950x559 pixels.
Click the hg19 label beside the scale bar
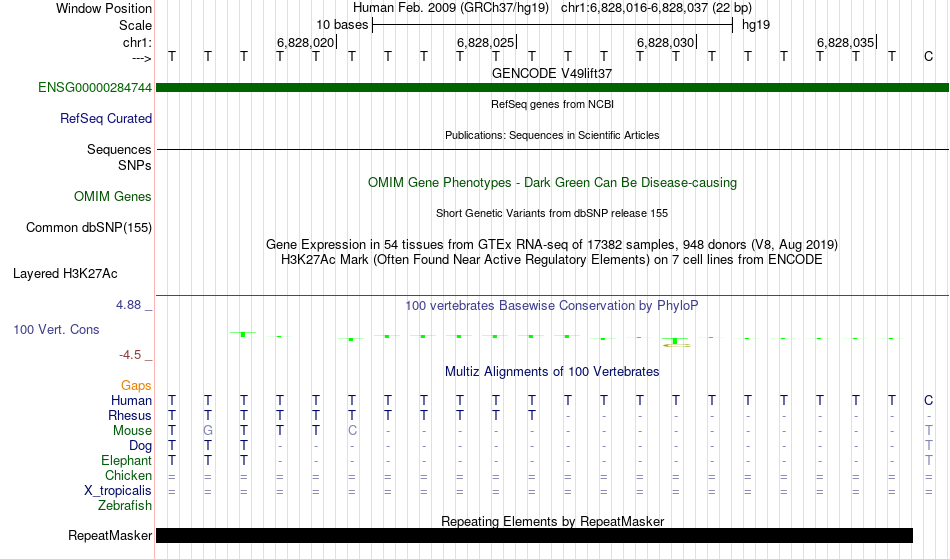[756, 25]
